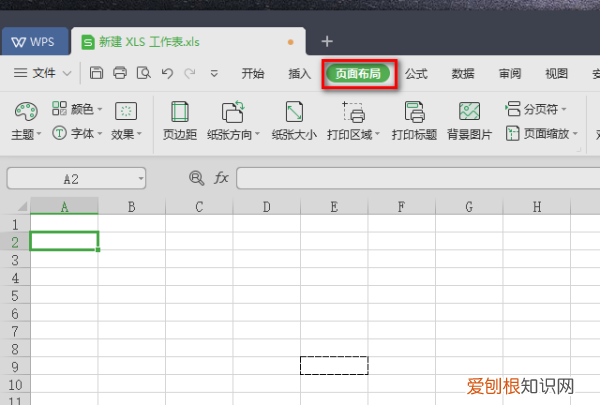Viewport: 600px width, 405px height.
Task: Select row 1 header
Action: [15, 224]
